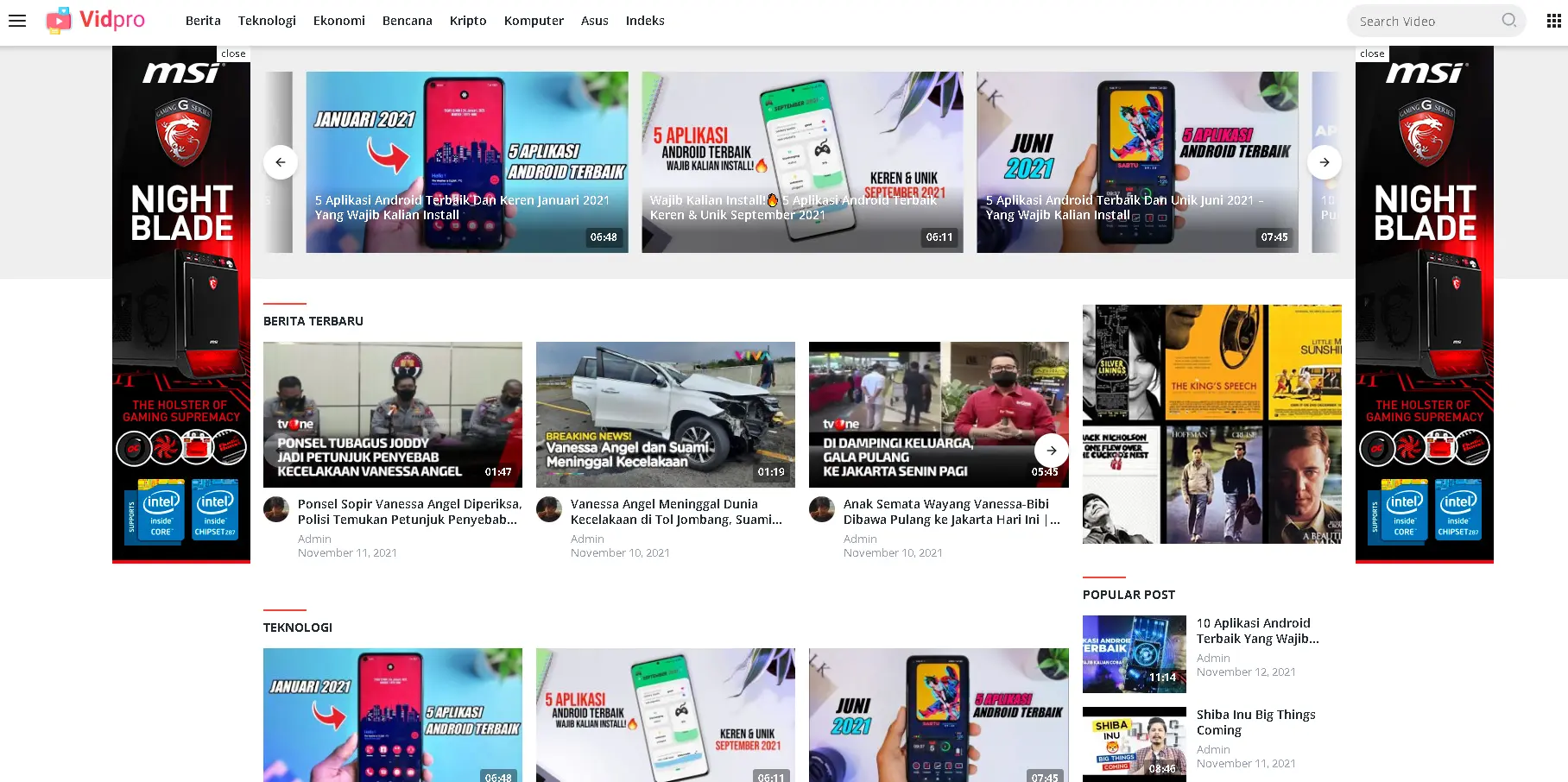Click the left MSI Night Blade banner
This screenshot has width=1568, height=782.
pos(181,305)
